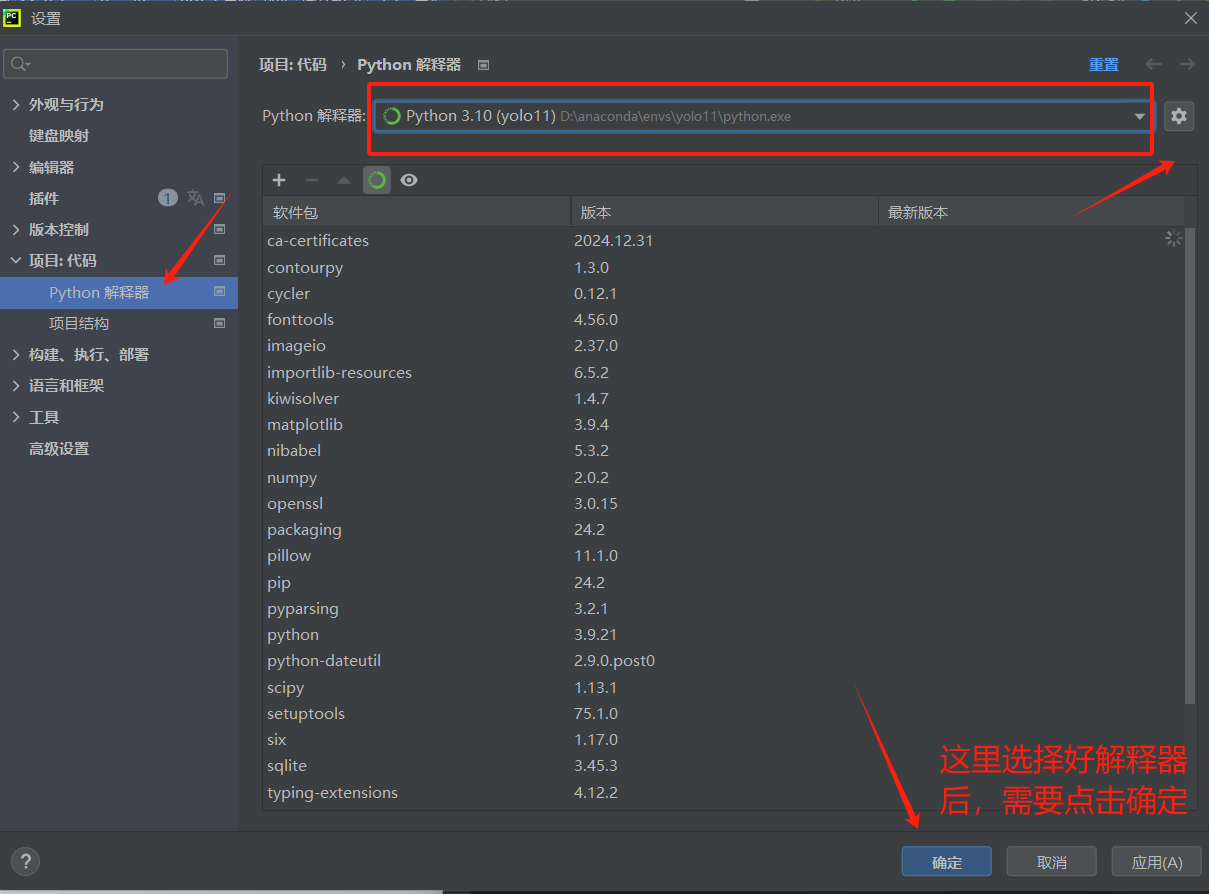Select the typing-extensions package row
Viewport: 1209px width, 894px height.
(723, 792)
